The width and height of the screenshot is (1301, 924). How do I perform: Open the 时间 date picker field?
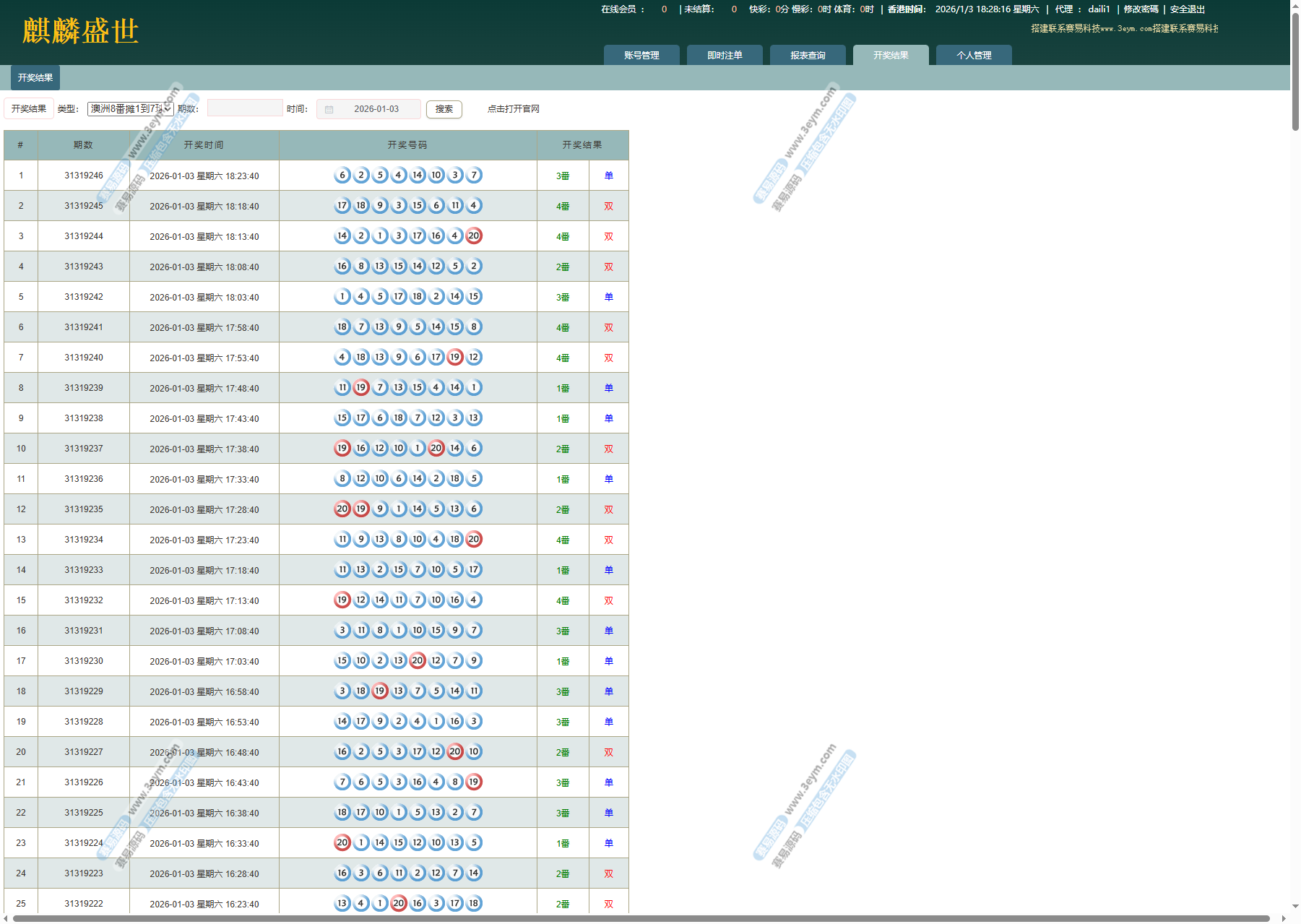pos(376,109)
